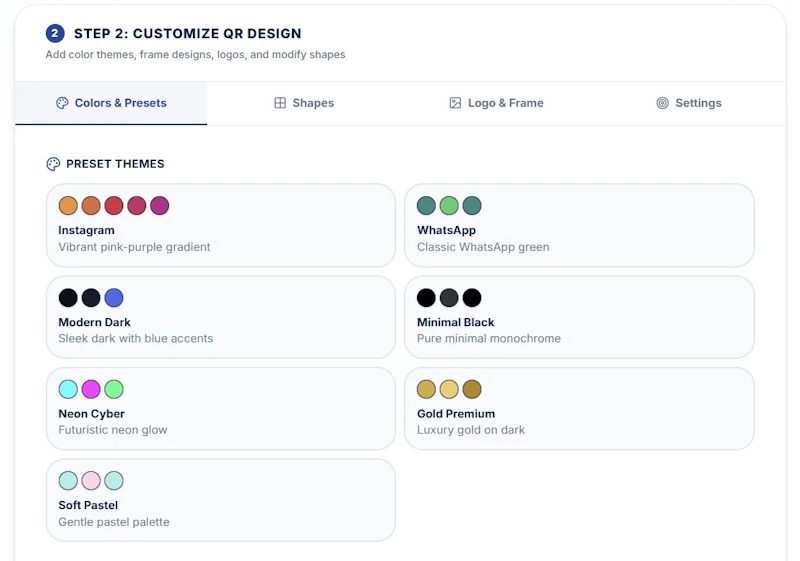This screenshot has width=800, height=561.
Task: Click the target icon beside Settings
Action: pyautogui.click(x=662, y=103)
